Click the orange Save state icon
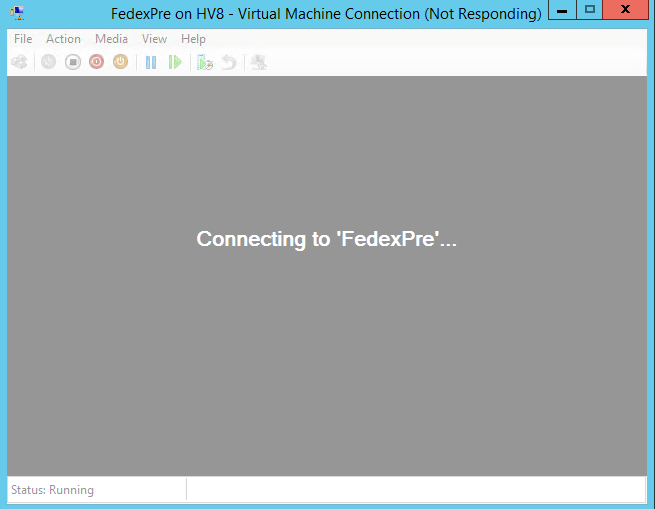Screen dimensions: 655x509 tap(120, 62)
